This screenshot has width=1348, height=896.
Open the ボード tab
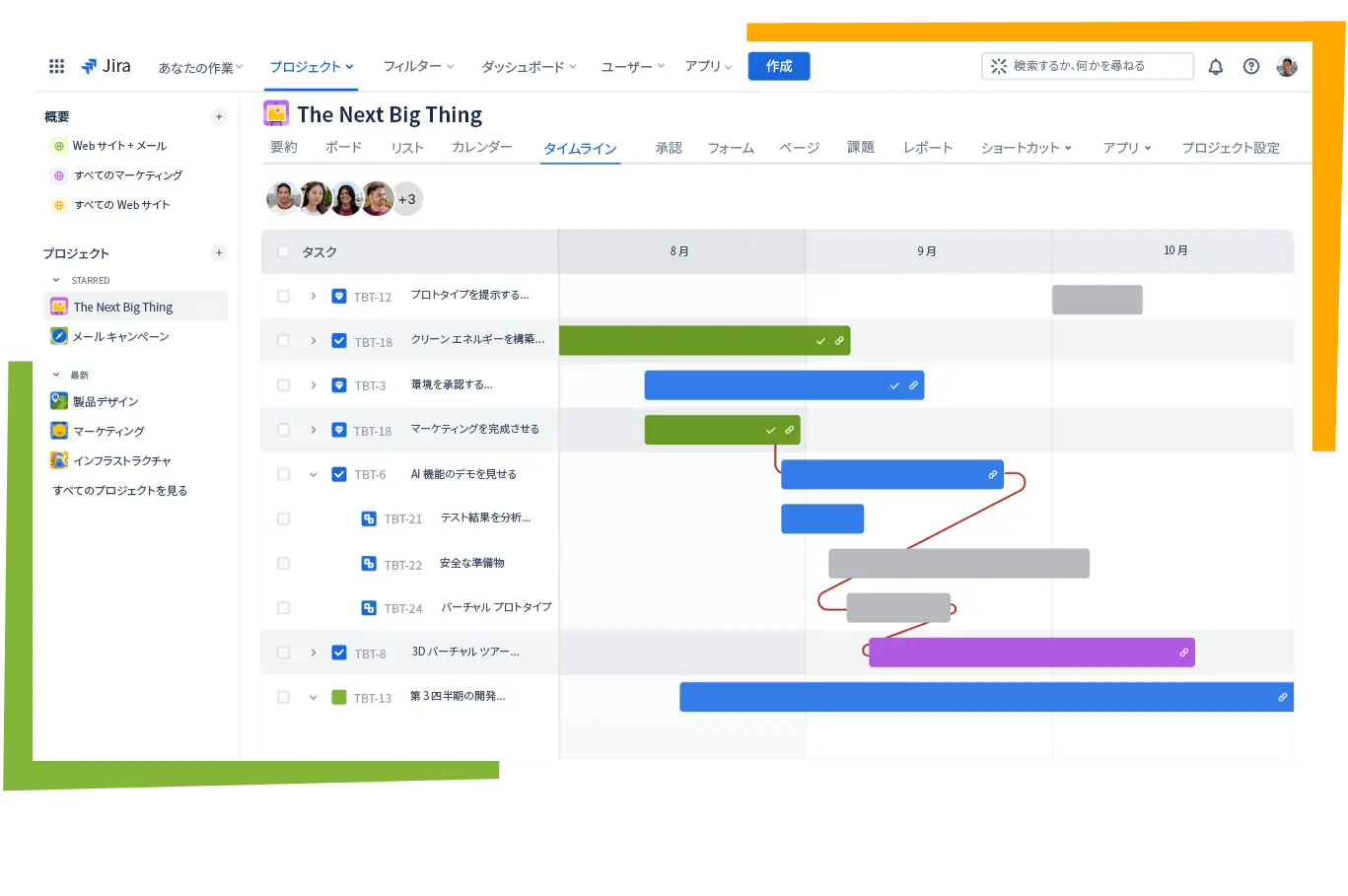tap(343, 147)
